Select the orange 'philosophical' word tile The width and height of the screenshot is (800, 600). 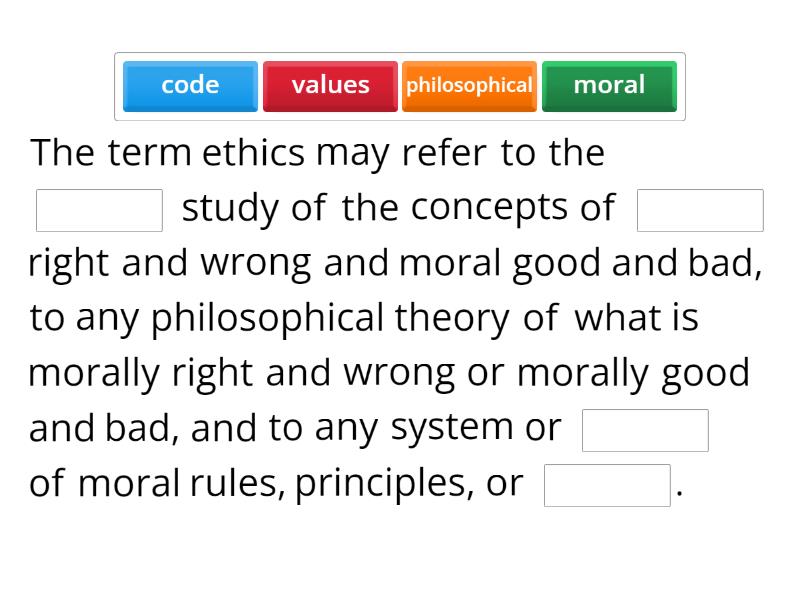[x=469, y=85]
